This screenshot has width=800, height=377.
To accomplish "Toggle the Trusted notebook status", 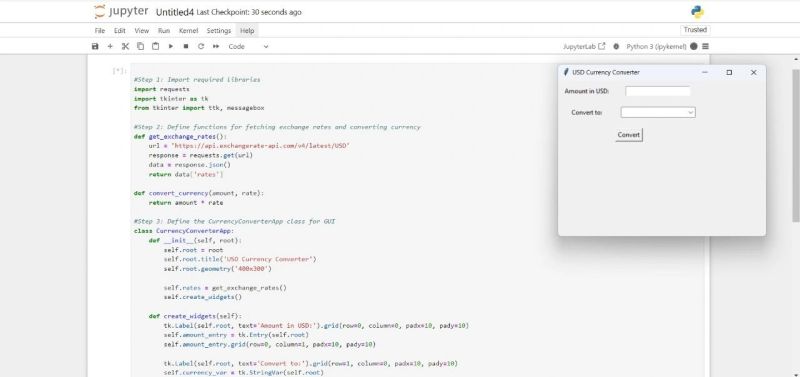I will 695,30.
